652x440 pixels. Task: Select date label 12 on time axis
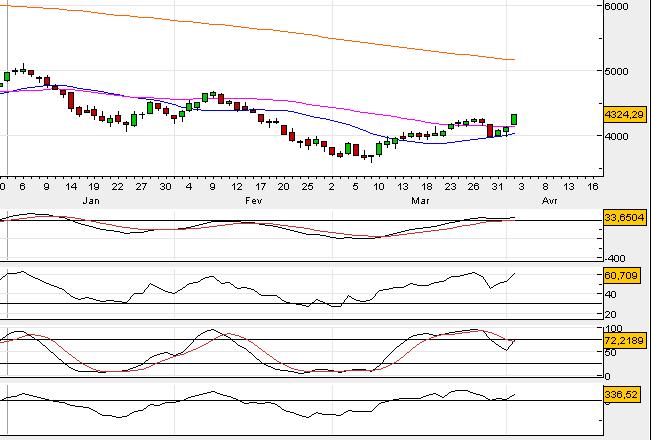coord(237,187)
